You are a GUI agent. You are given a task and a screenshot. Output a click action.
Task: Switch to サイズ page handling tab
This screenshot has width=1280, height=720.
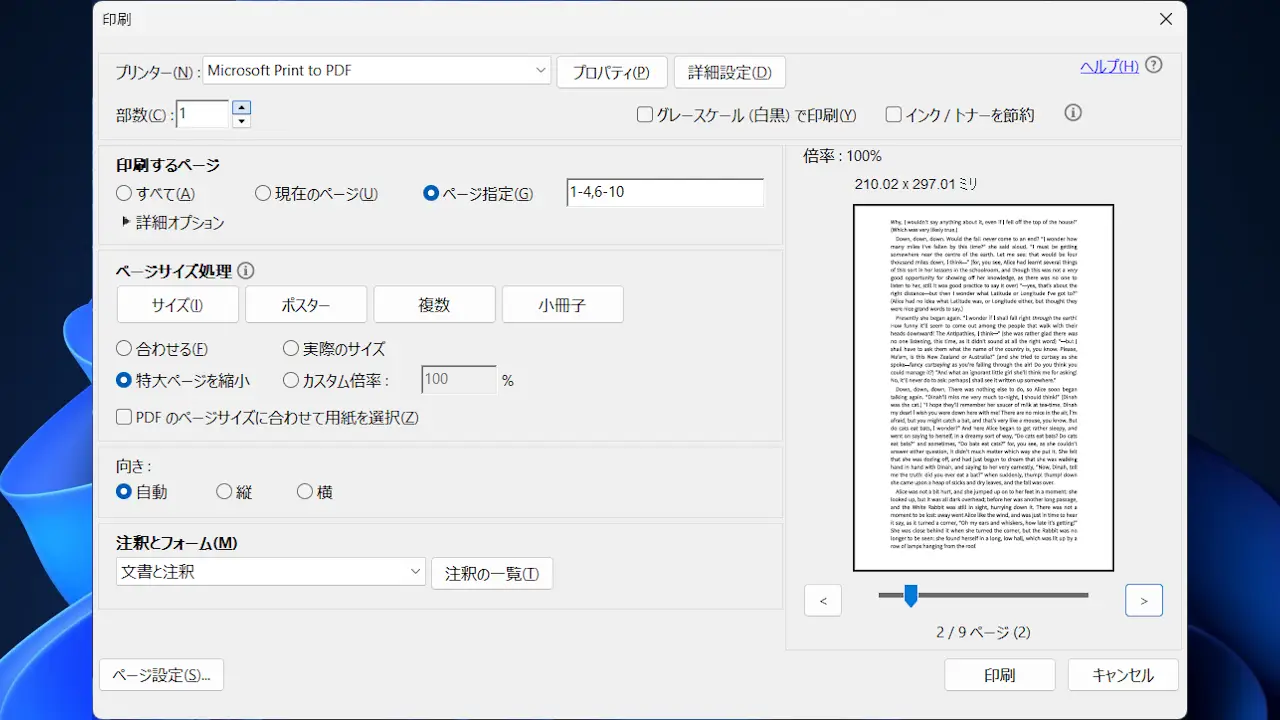(178, 305)
